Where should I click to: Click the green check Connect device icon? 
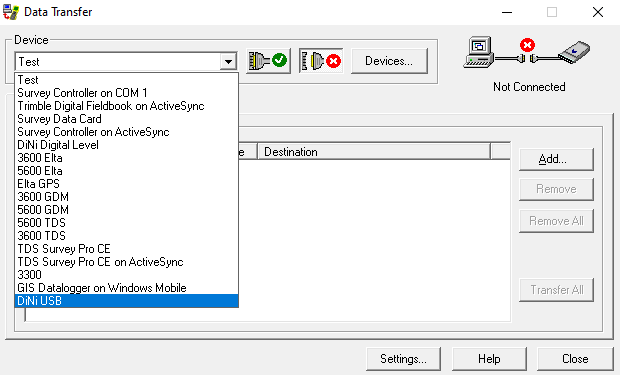268,61
